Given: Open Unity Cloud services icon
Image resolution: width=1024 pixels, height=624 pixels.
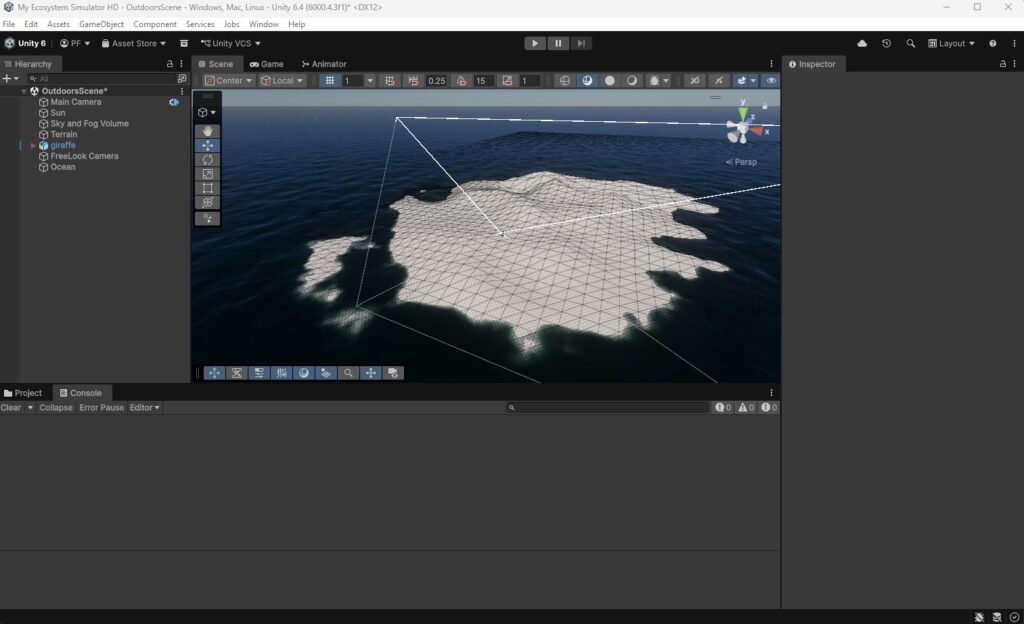Looking at the screenshot, I should pos(862,43).
